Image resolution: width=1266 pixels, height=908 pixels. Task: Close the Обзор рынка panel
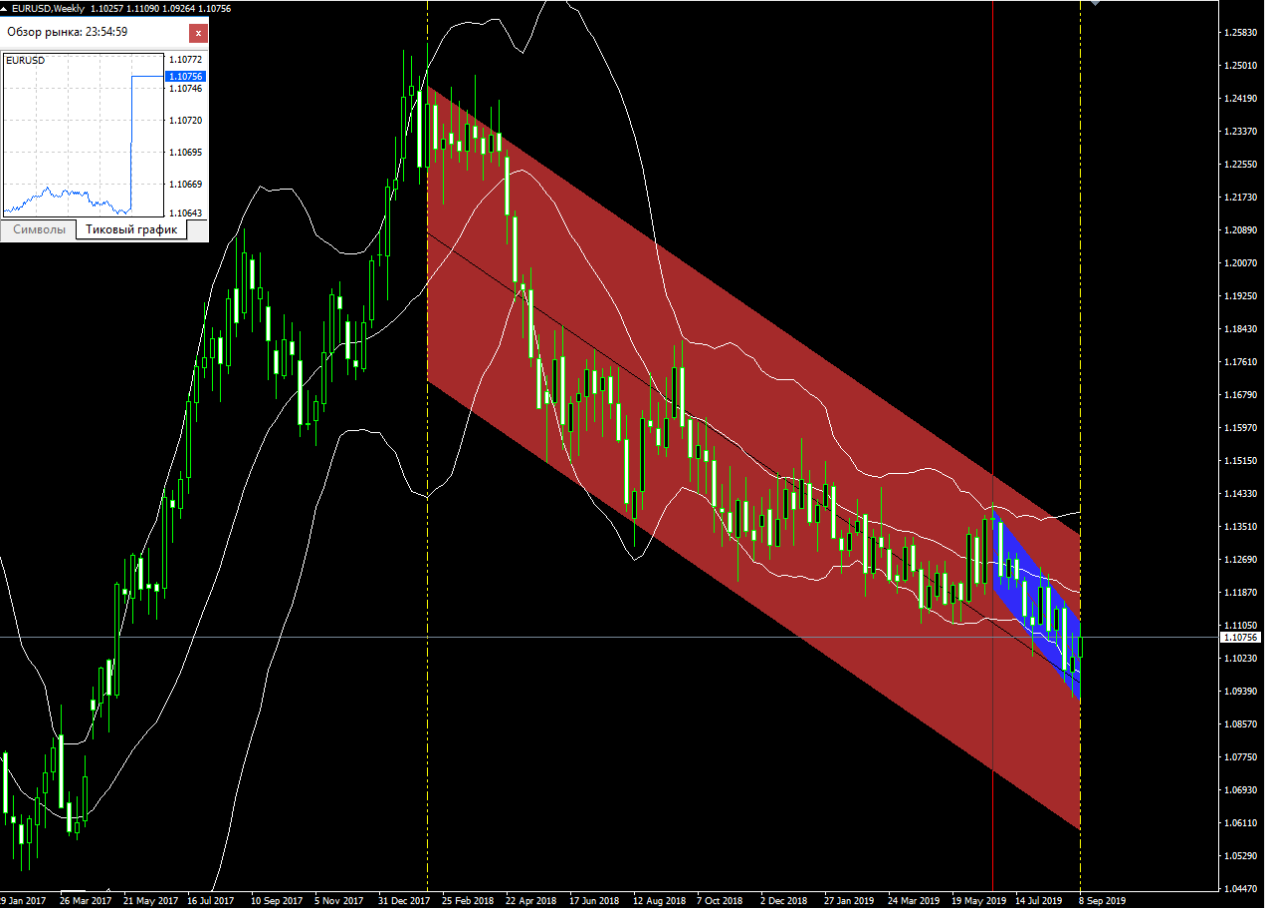point(198,32)
